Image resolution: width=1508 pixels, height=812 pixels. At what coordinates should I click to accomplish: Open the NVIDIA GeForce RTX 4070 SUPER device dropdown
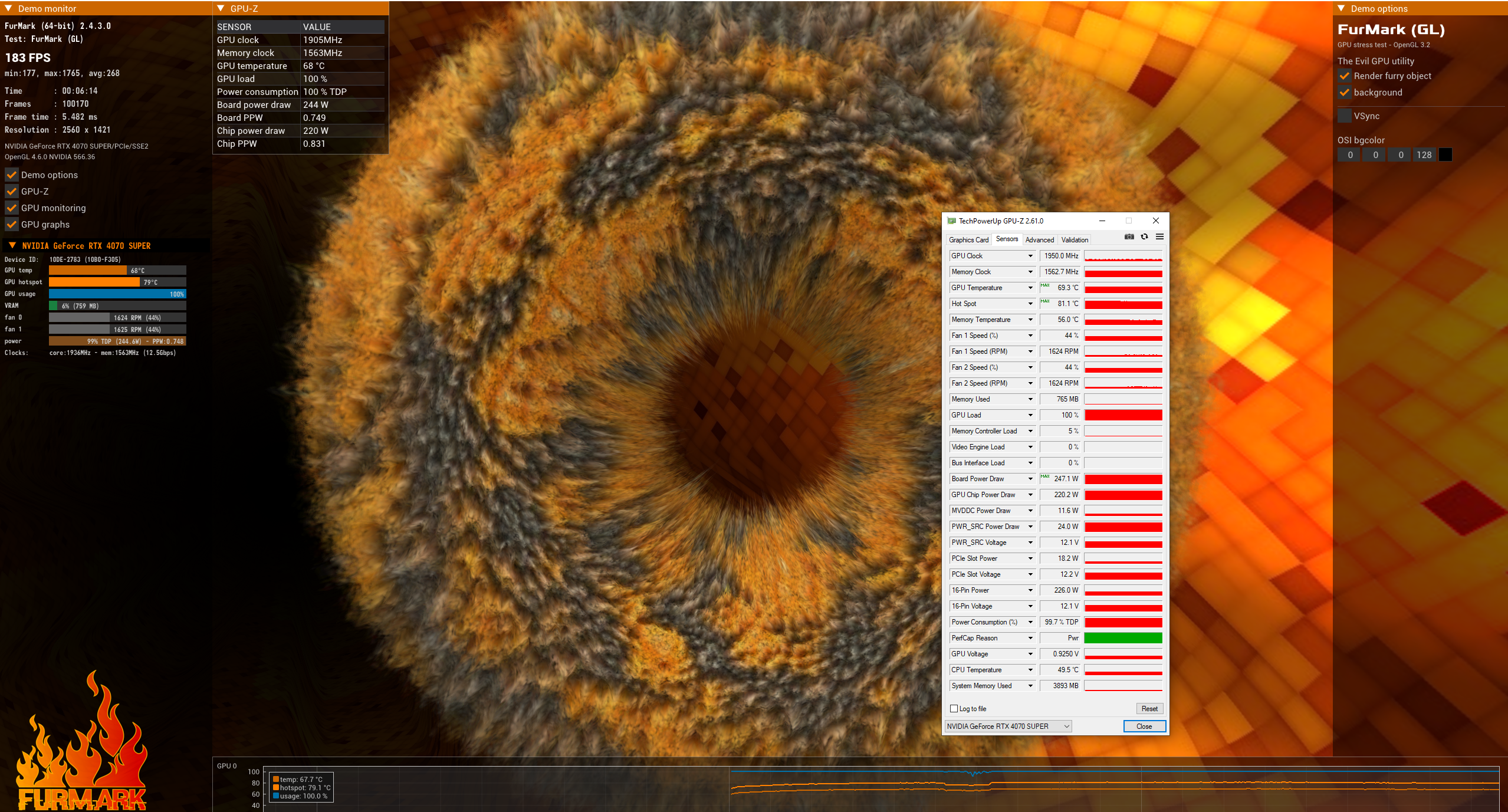(x=1008, y=726)
